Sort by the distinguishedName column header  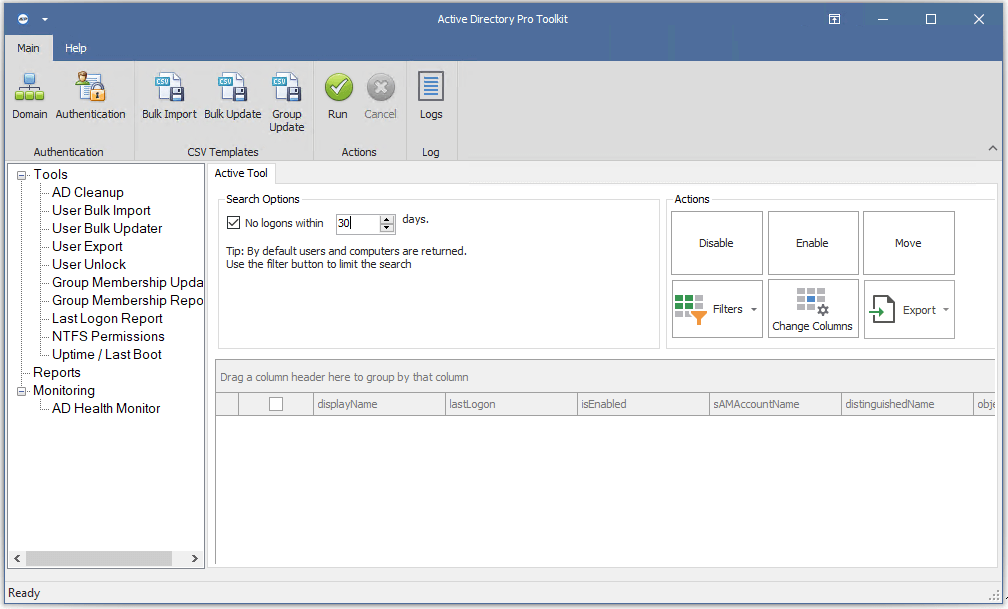907,404
